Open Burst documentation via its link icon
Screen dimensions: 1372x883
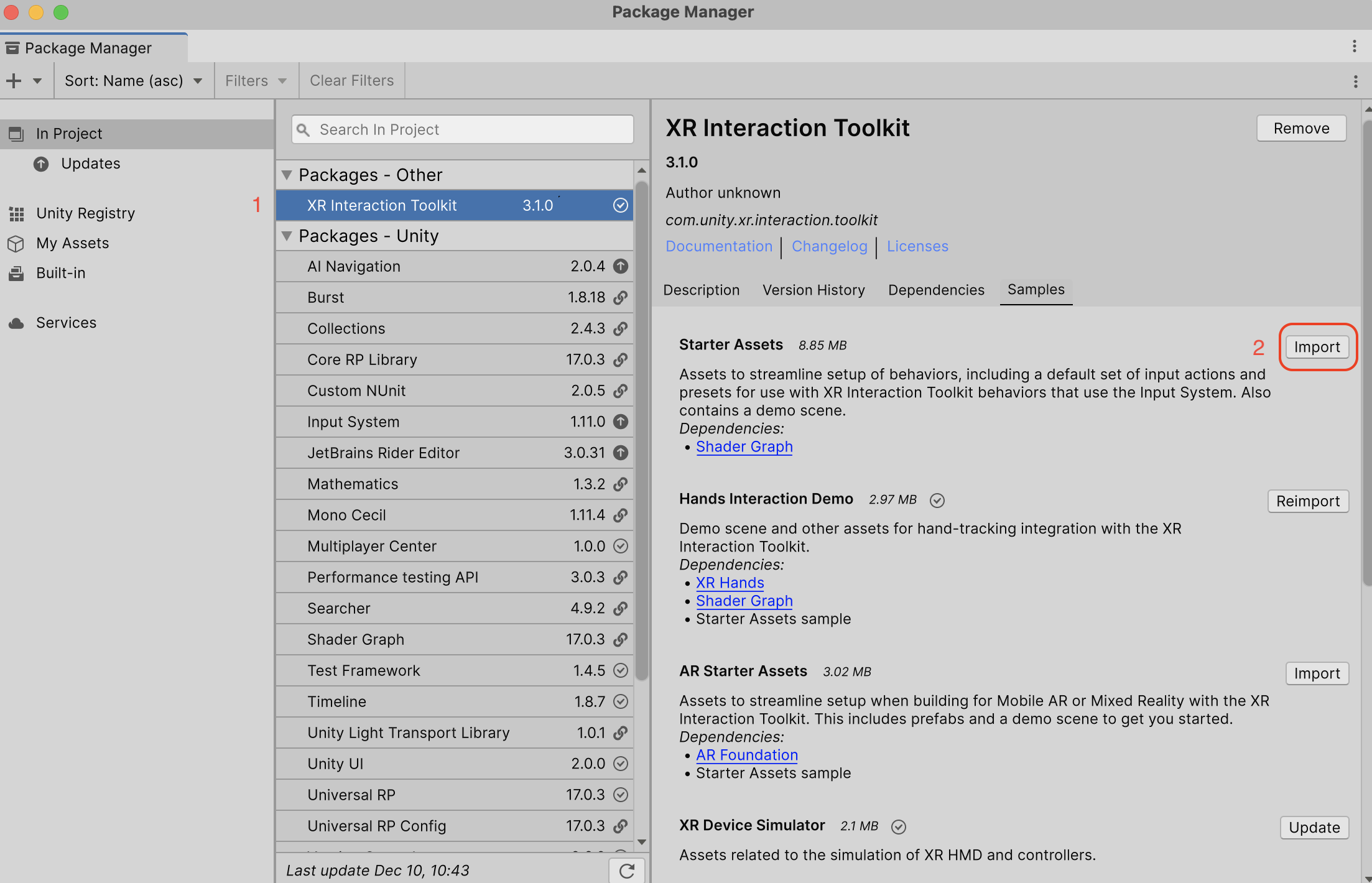[x=619, y=297]
